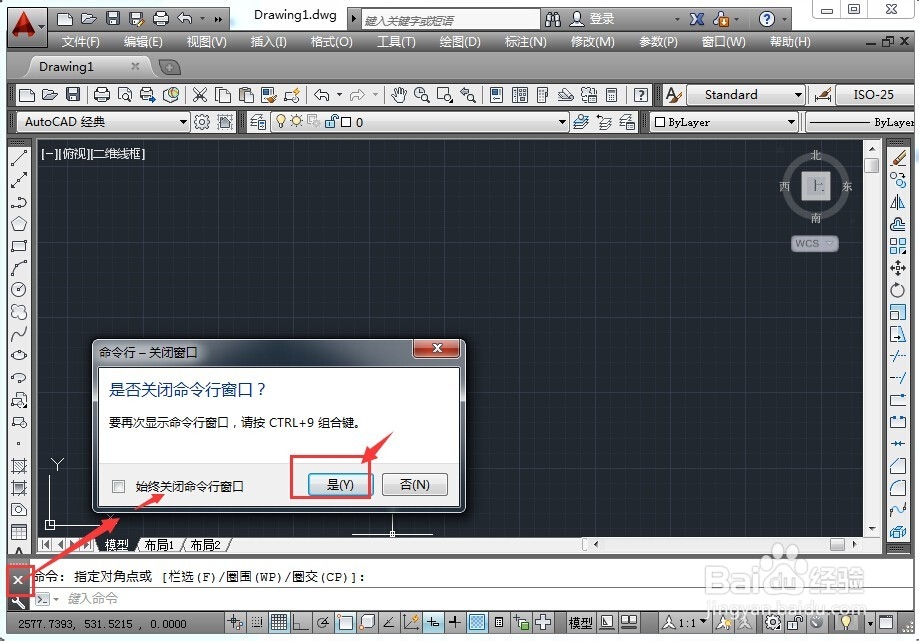Open the 文件(F) menu
Image resolution: width=919 pixels, height=641 pixels.
[x=80, y=42]
